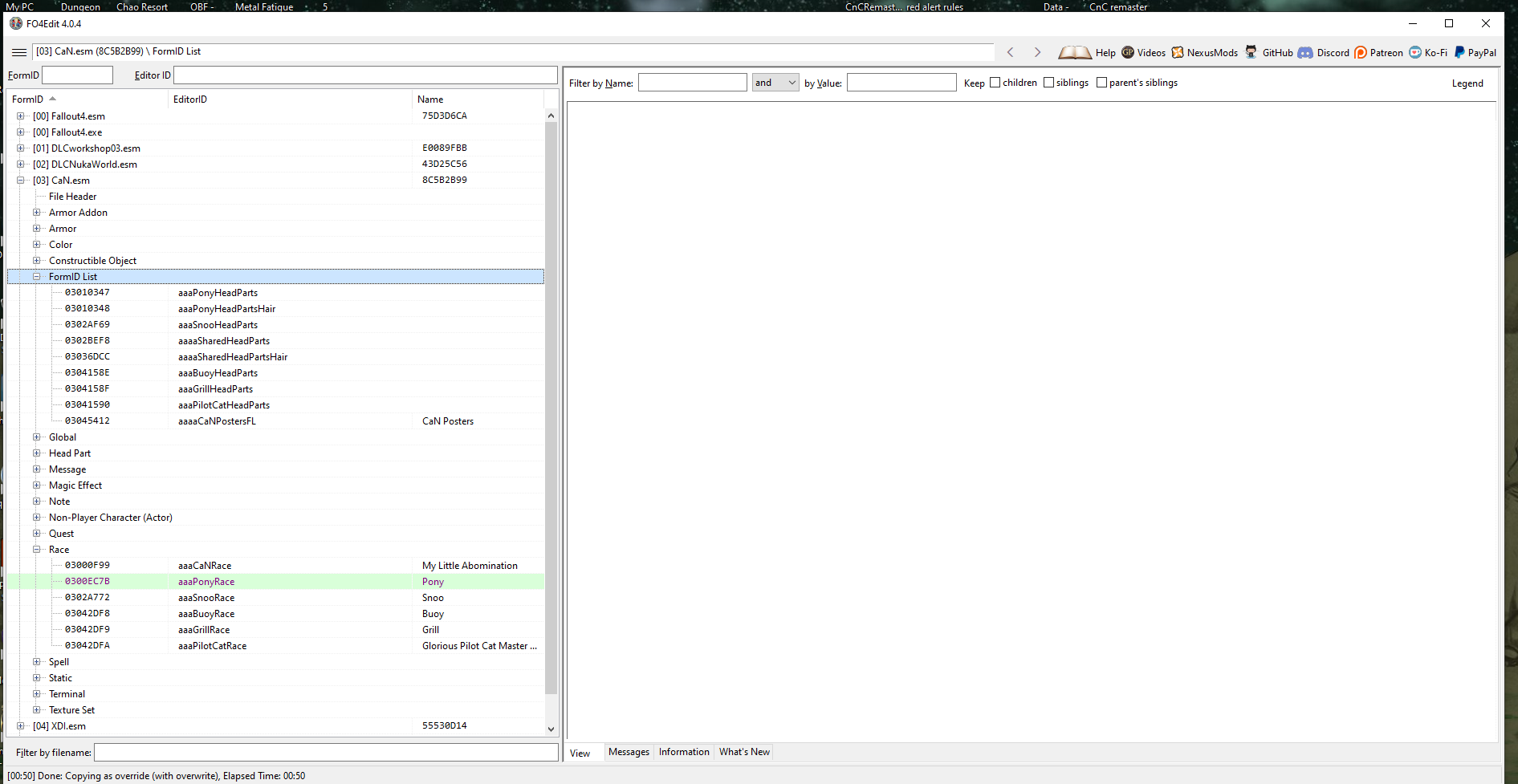Expand the Non-Player Character (Actor) group
The image size is (1518, 784).
[x=36, y=518]
